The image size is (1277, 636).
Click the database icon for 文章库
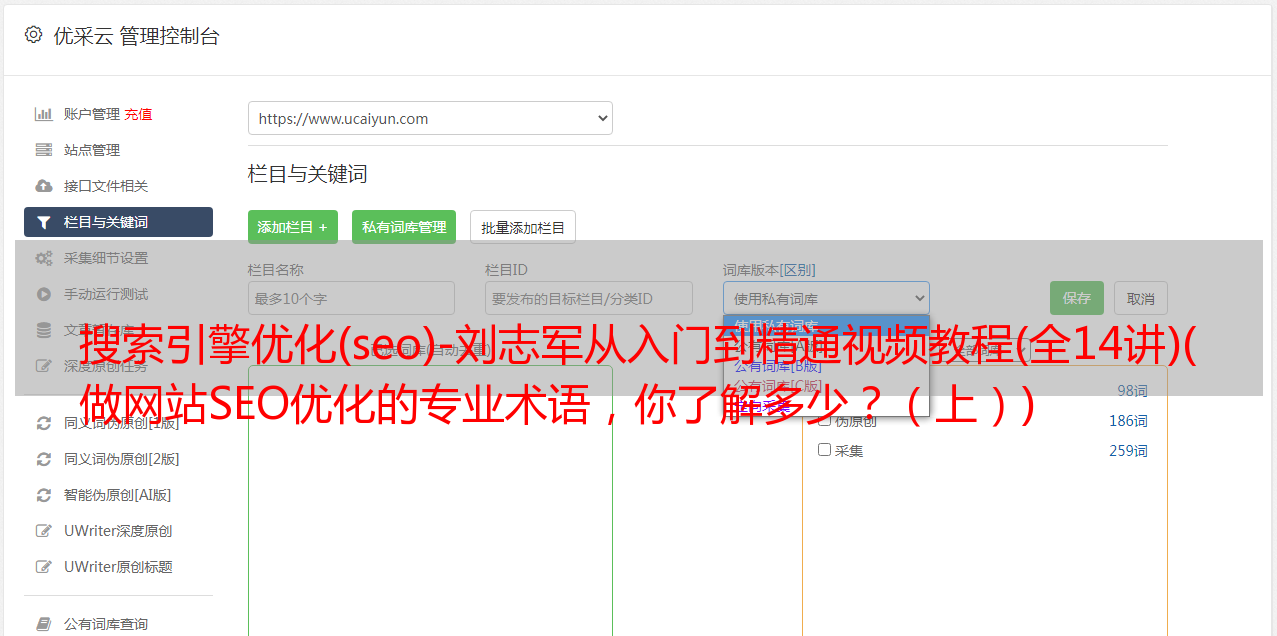[x=43, y=330]
